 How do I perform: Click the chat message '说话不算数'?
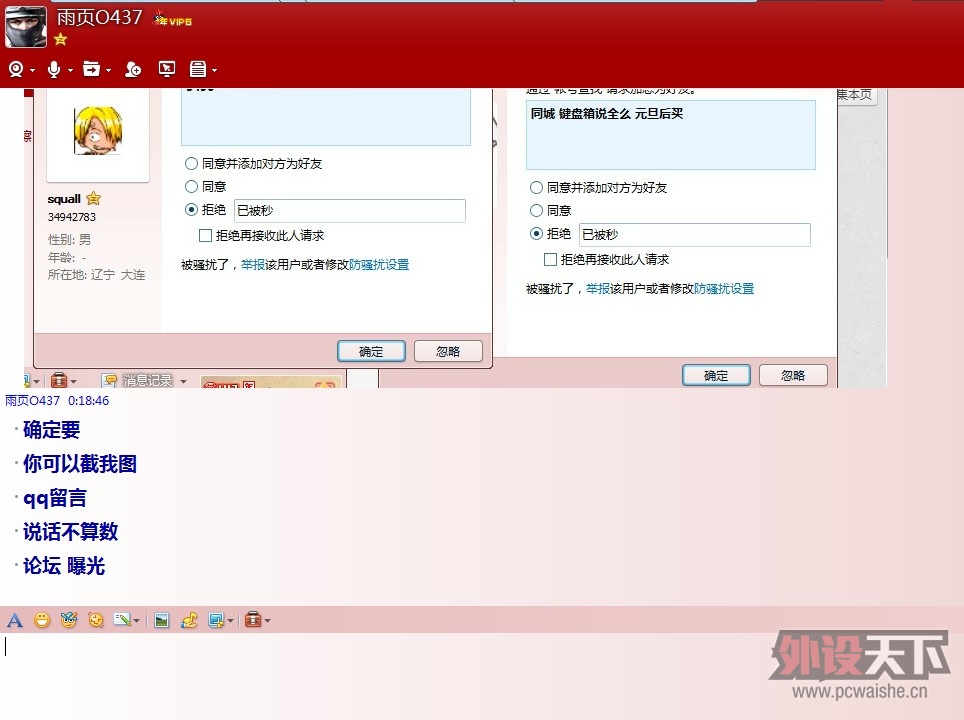click(70, 531)
